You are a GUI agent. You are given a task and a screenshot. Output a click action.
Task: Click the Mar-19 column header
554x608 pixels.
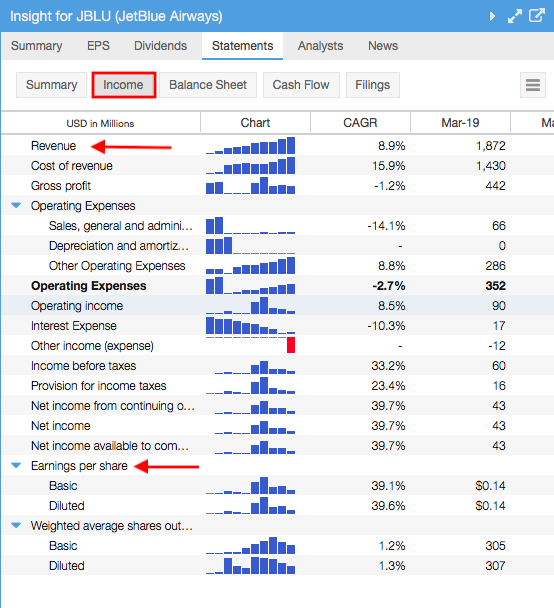460,123
